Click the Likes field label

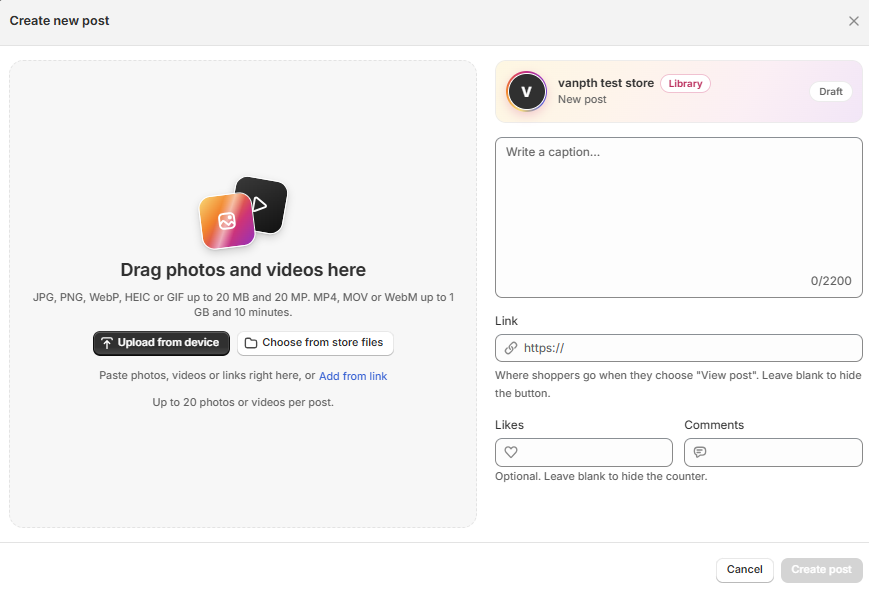pyautogui.click(x=509, y=425)
